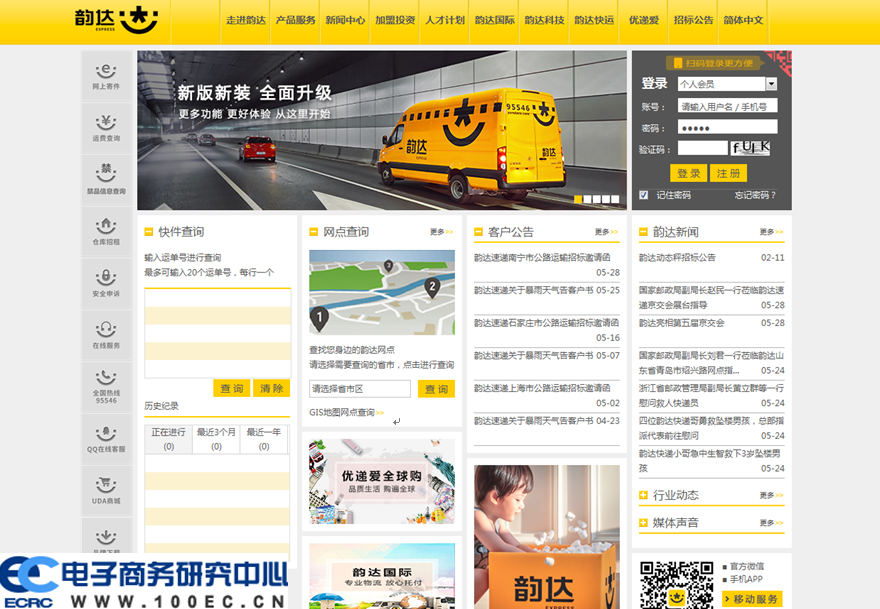Image resolution: width=880 pixels, height=609 pixels.
Task: Click the tracking number text area
Action: 218,333
